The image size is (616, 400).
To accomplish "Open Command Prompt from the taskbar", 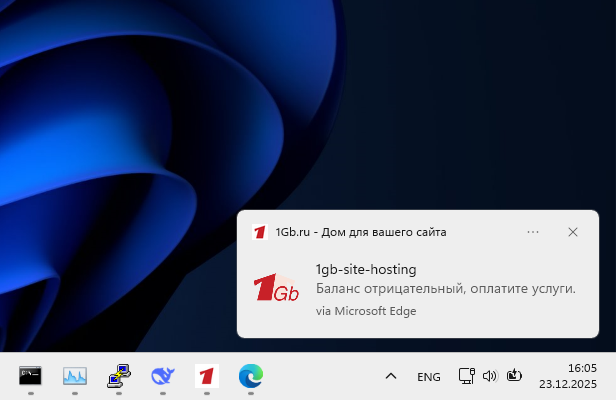I will [31, 376].
